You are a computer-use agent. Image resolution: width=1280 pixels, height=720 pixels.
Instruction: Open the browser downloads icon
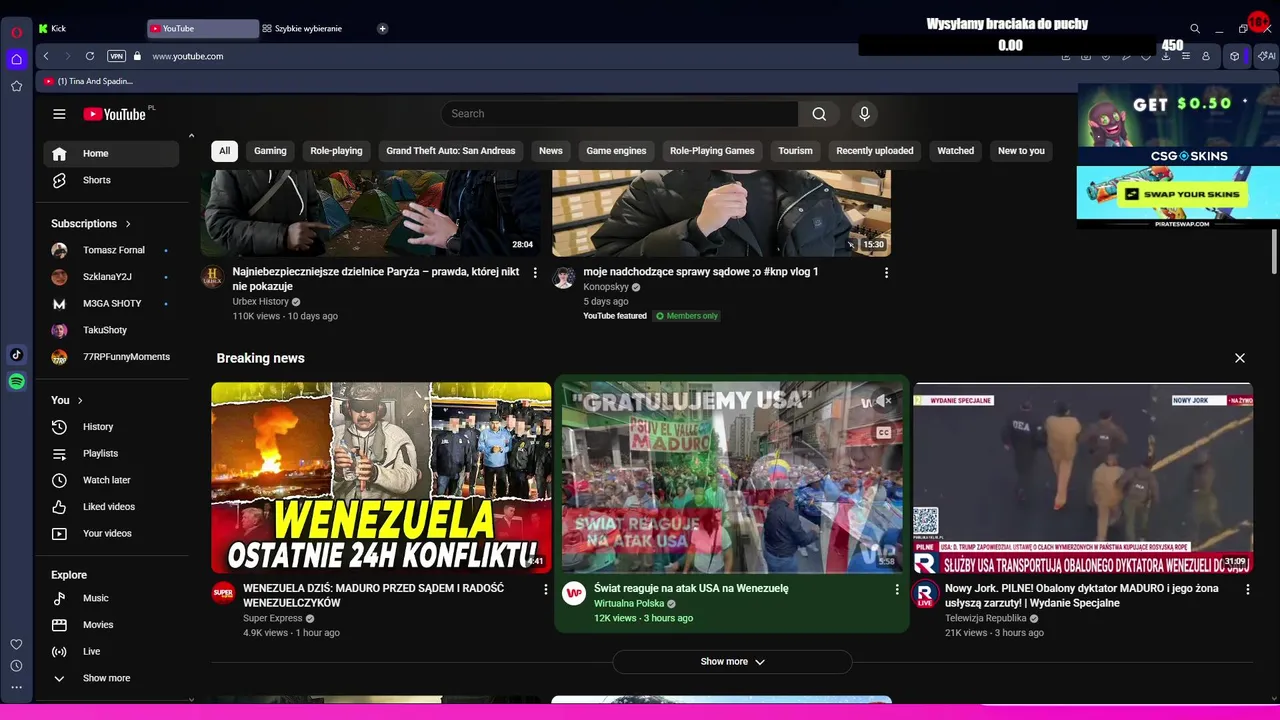1166,56
